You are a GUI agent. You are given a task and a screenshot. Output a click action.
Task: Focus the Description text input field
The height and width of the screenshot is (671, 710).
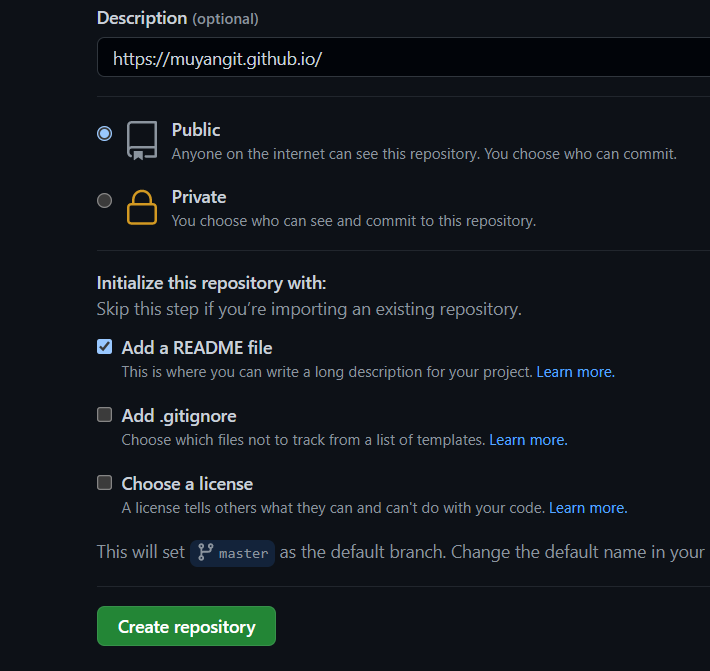coord(400,59)
